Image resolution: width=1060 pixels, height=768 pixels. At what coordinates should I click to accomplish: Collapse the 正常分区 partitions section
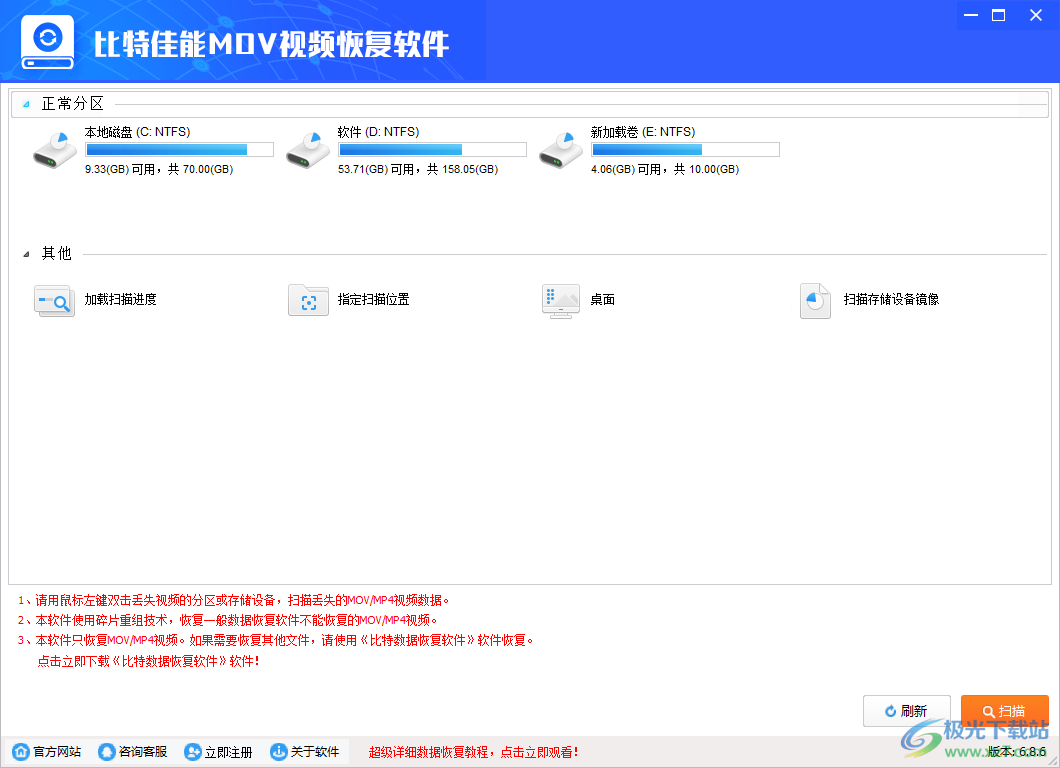tap(26, 102)
